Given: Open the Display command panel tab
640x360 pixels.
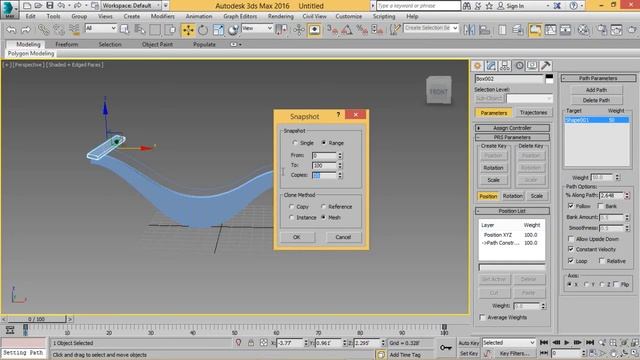Looking at the screenshot, I should [x=532, y=66].
